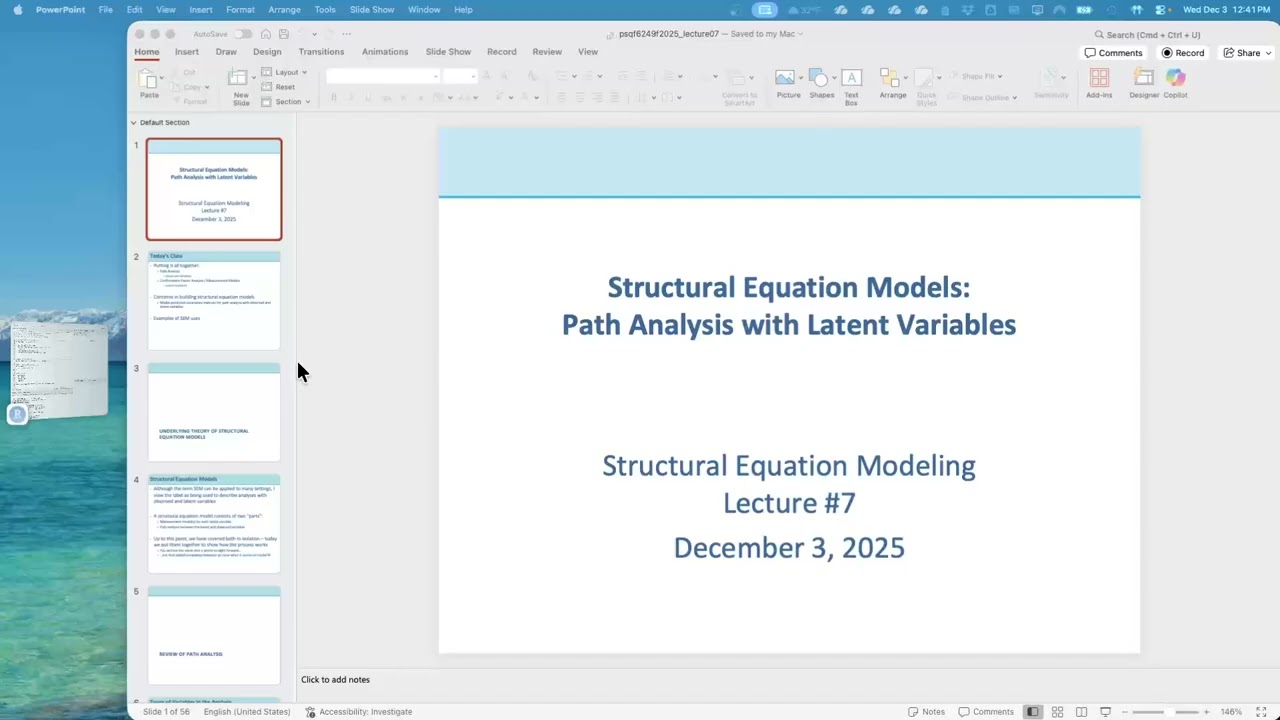Viewport: 1280px width, 720px height.
Task: Open the Draw ribbon tab
Action: point(226,52)
